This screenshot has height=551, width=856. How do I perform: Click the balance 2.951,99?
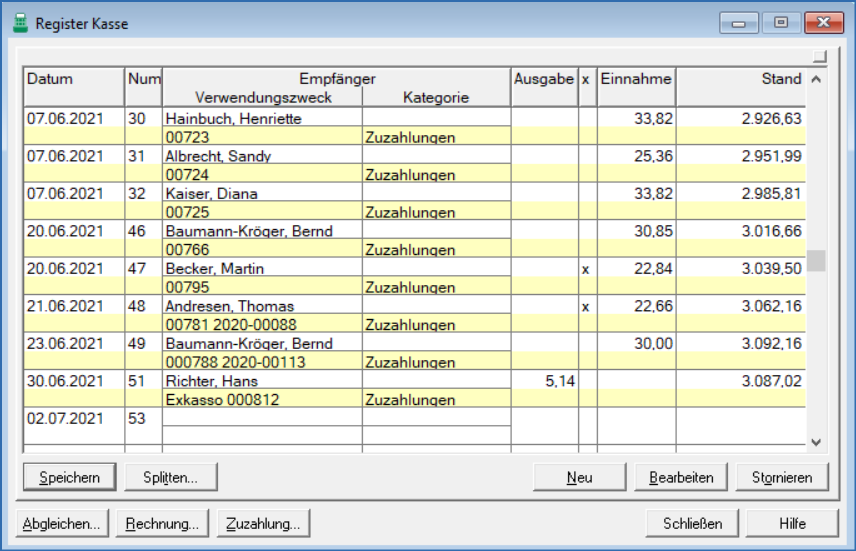[x=771, y=156]
